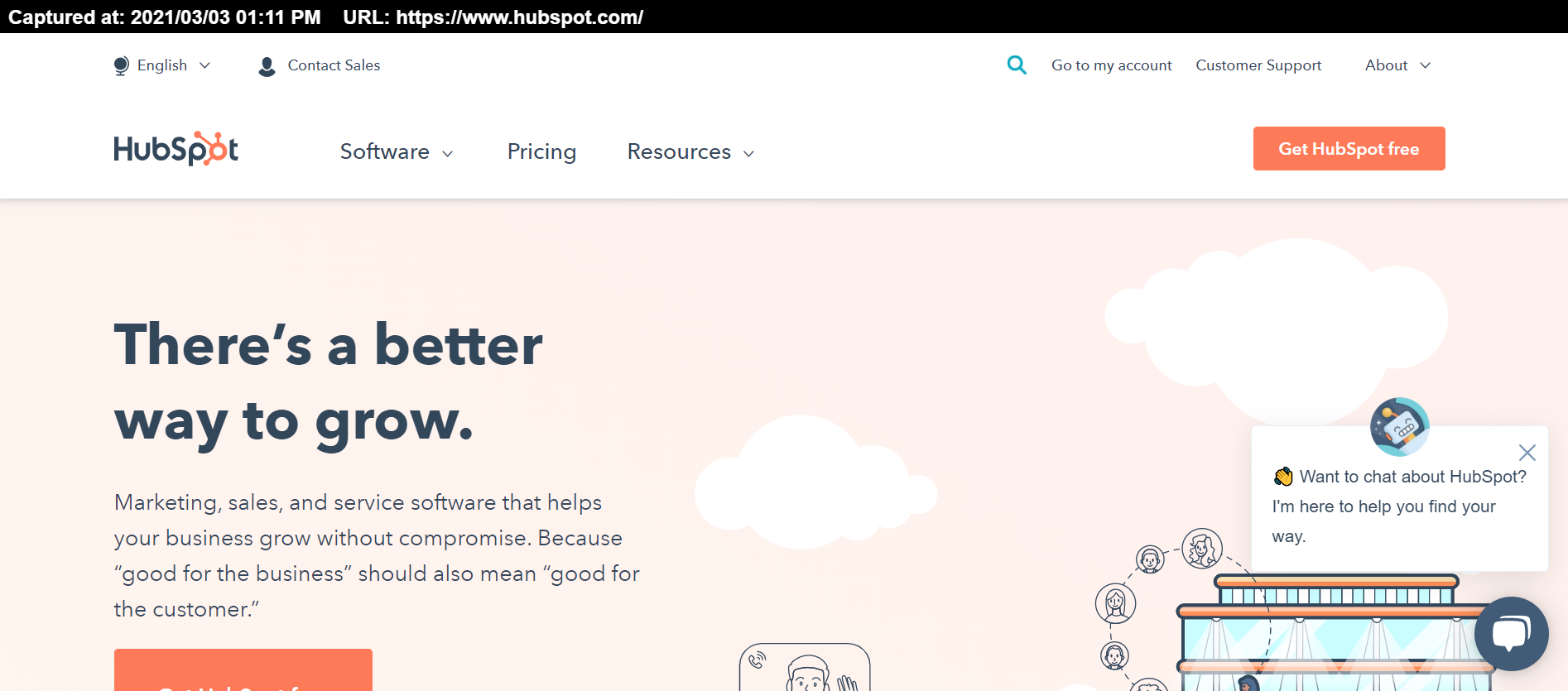Click the Contact Sales person icon
Screen dimensions: 1568x691
pos(267,66)
